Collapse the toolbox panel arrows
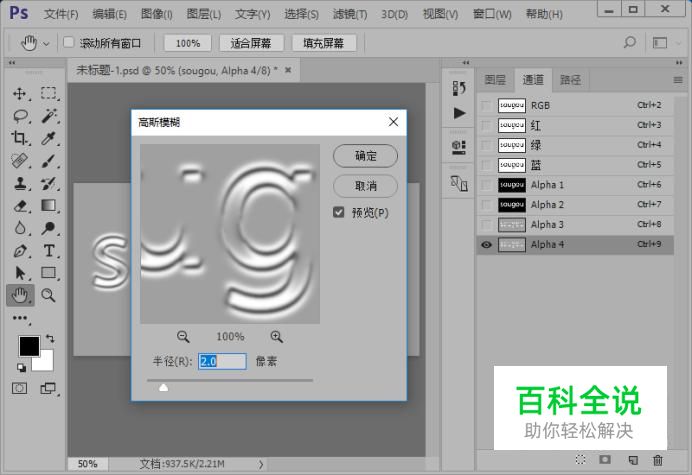Viewport: 692px width, 475px height. [x=12, y=63]
